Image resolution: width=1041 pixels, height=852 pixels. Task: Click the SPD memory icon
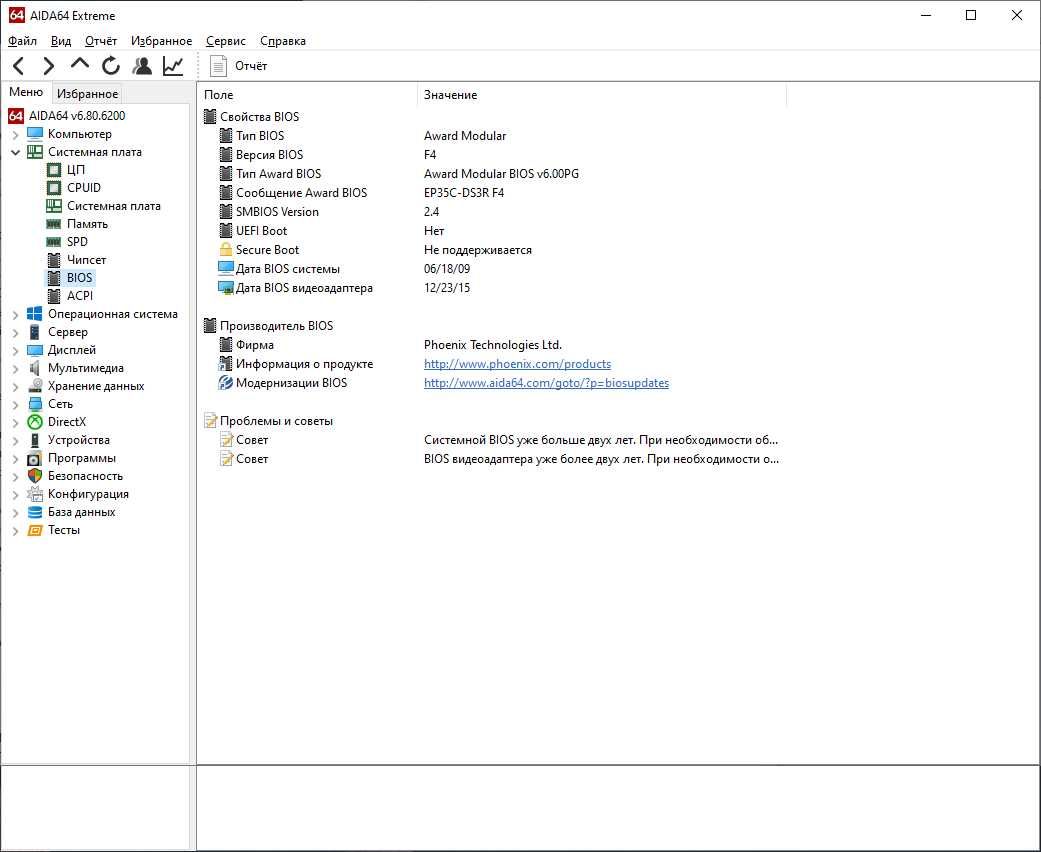[x=54, y=242]
